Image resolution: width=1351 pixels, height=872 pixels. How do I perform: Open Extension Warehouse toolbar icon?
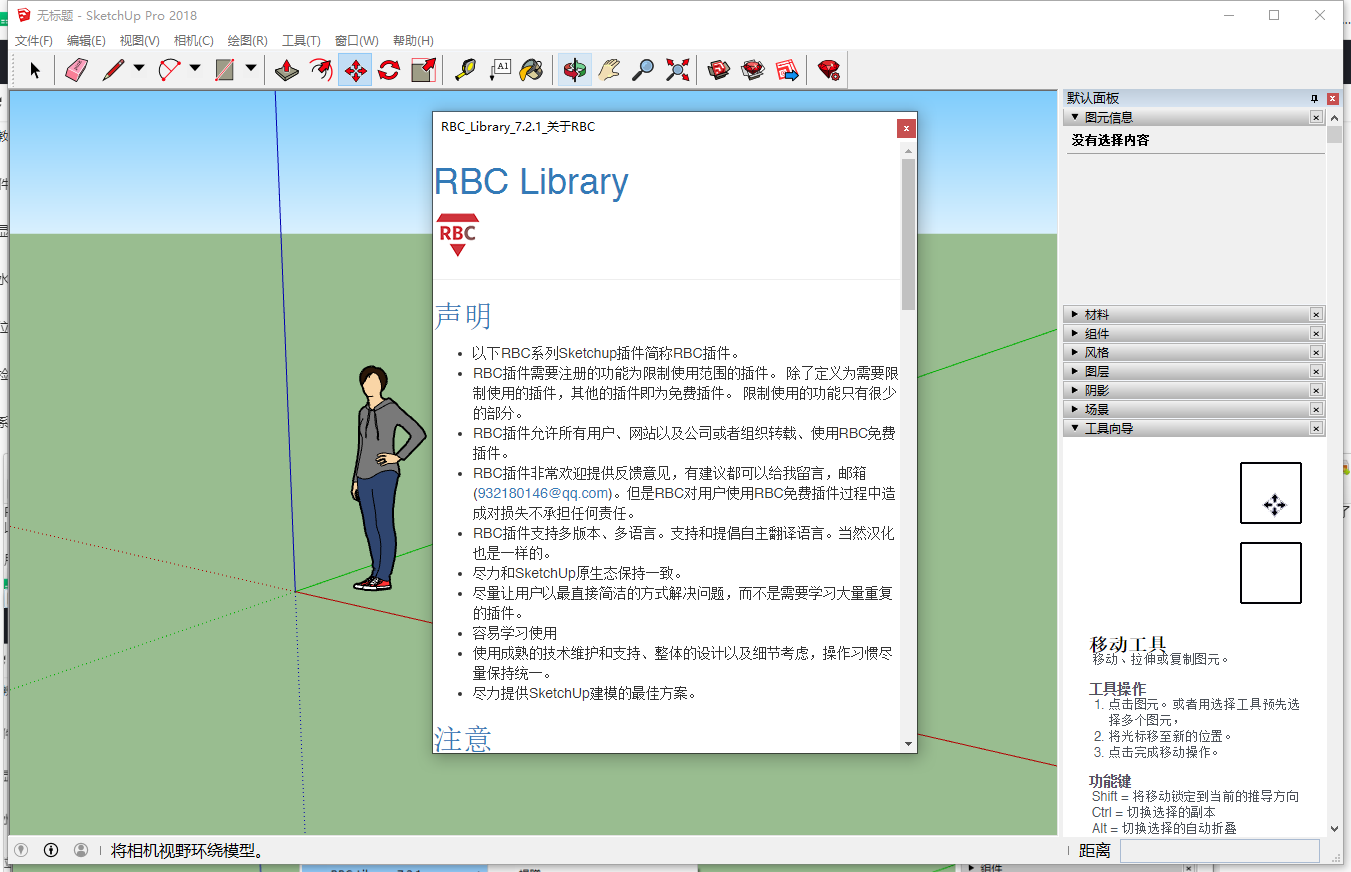pos(753,70)
